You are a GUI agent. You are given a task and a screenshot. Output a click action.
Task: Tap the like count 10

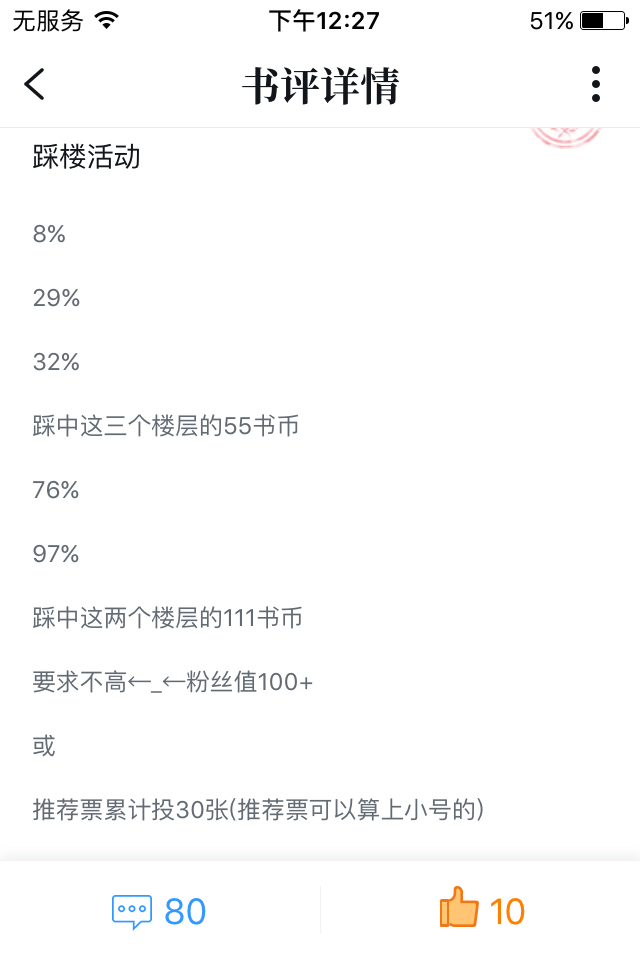pyautogui.click(x=507, y=911)
